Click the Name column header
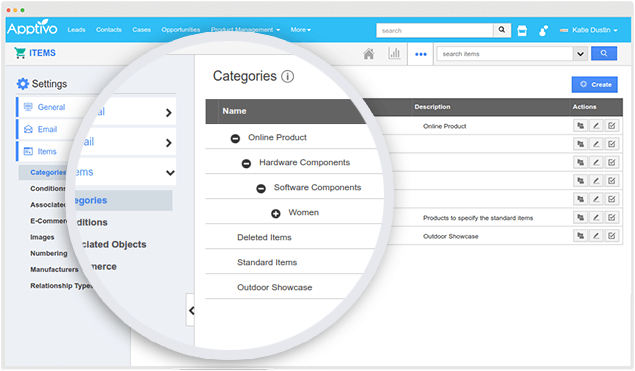 pyautogui.click(x=234, y=111)
